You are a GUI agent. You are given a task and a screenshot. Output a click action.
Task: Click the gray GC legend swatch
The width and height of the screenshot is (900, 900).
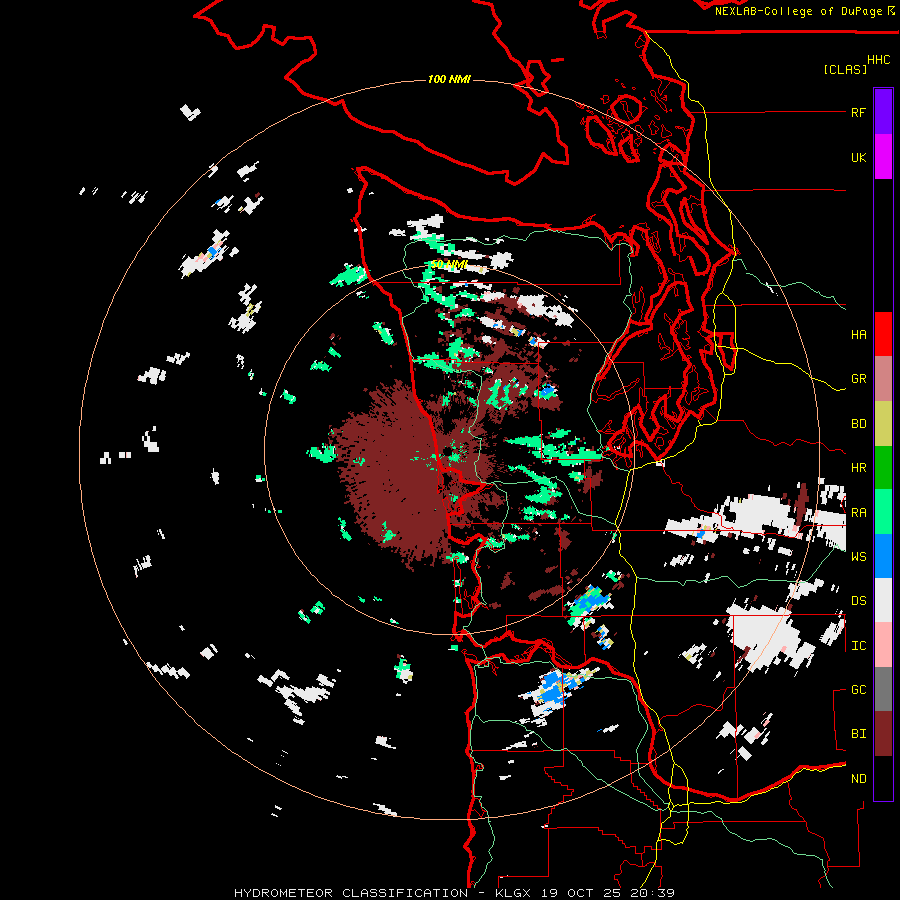click(x=883, y=689)
